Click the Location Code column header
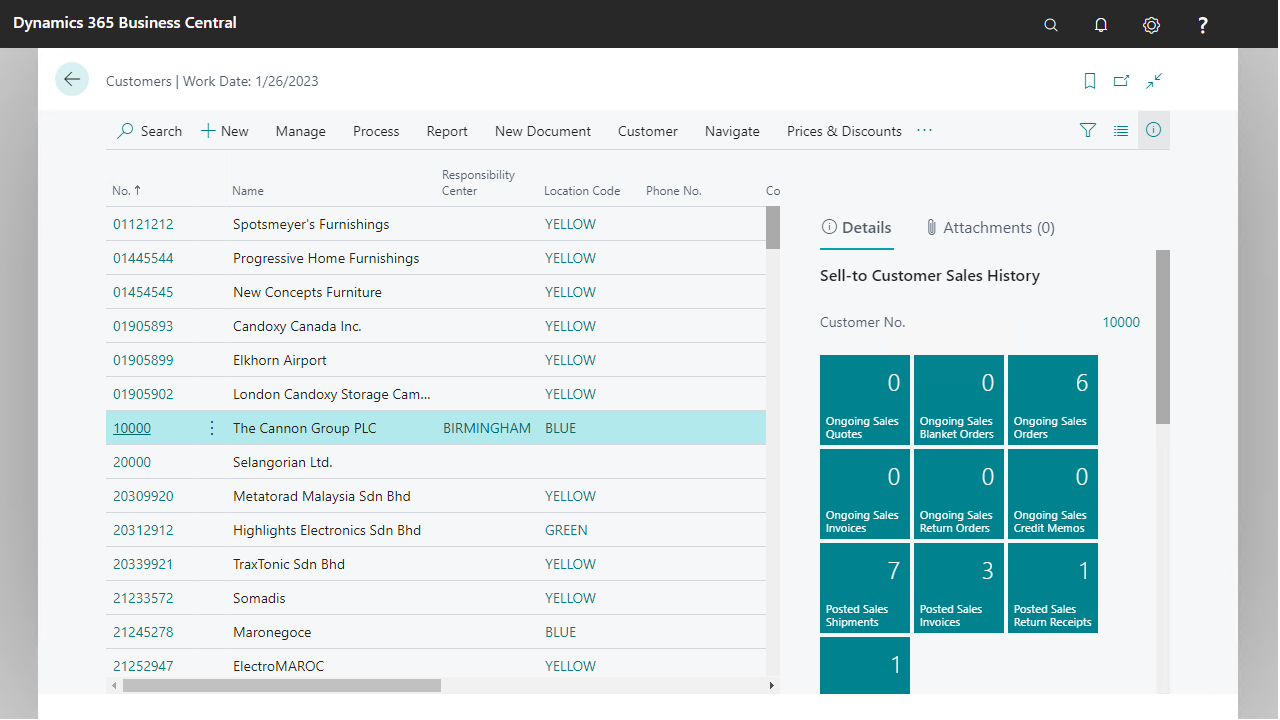This screenshot has width=1280, height=720. tap(582, 191)
